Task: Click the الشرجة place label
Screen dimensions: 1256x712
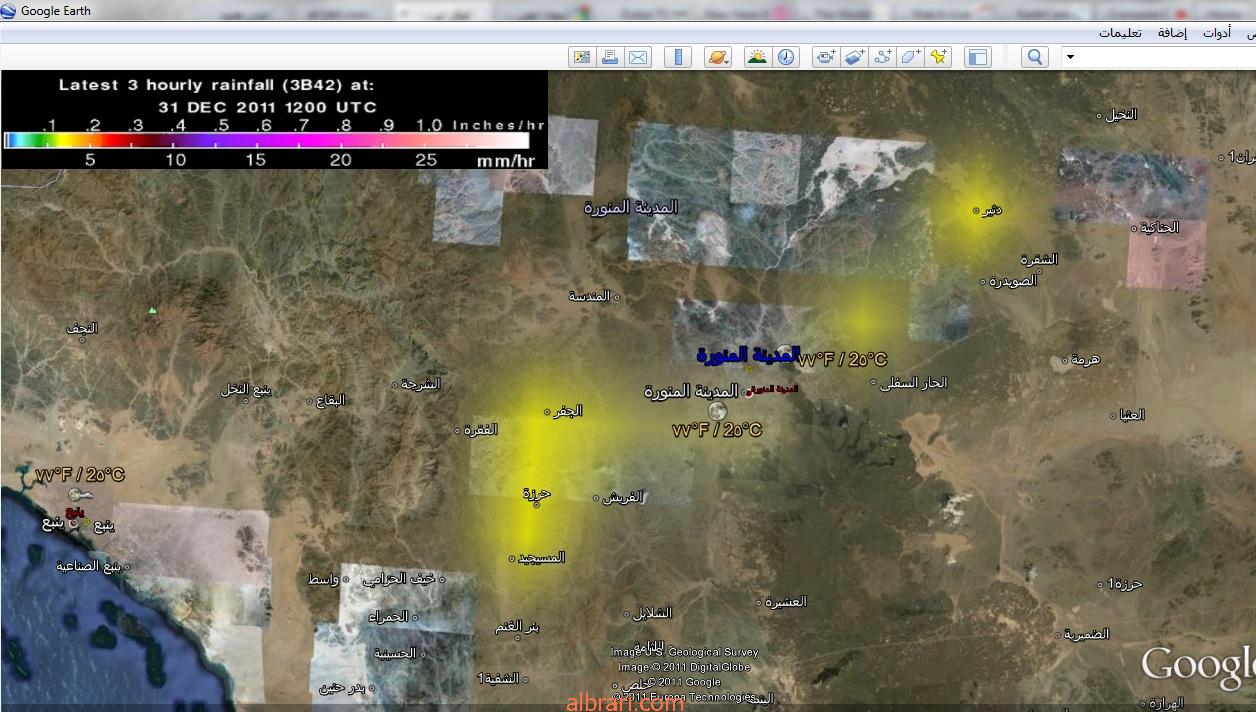Action: tap(418, 383)
